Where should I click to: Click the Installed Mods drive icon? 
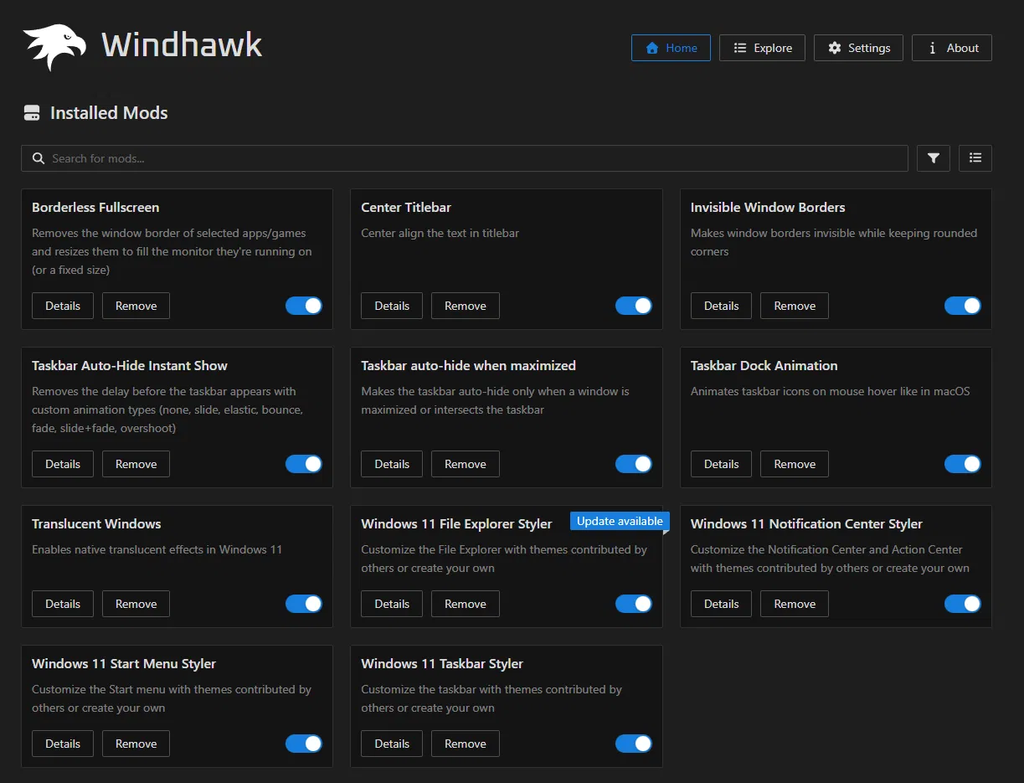pos(32,113)
